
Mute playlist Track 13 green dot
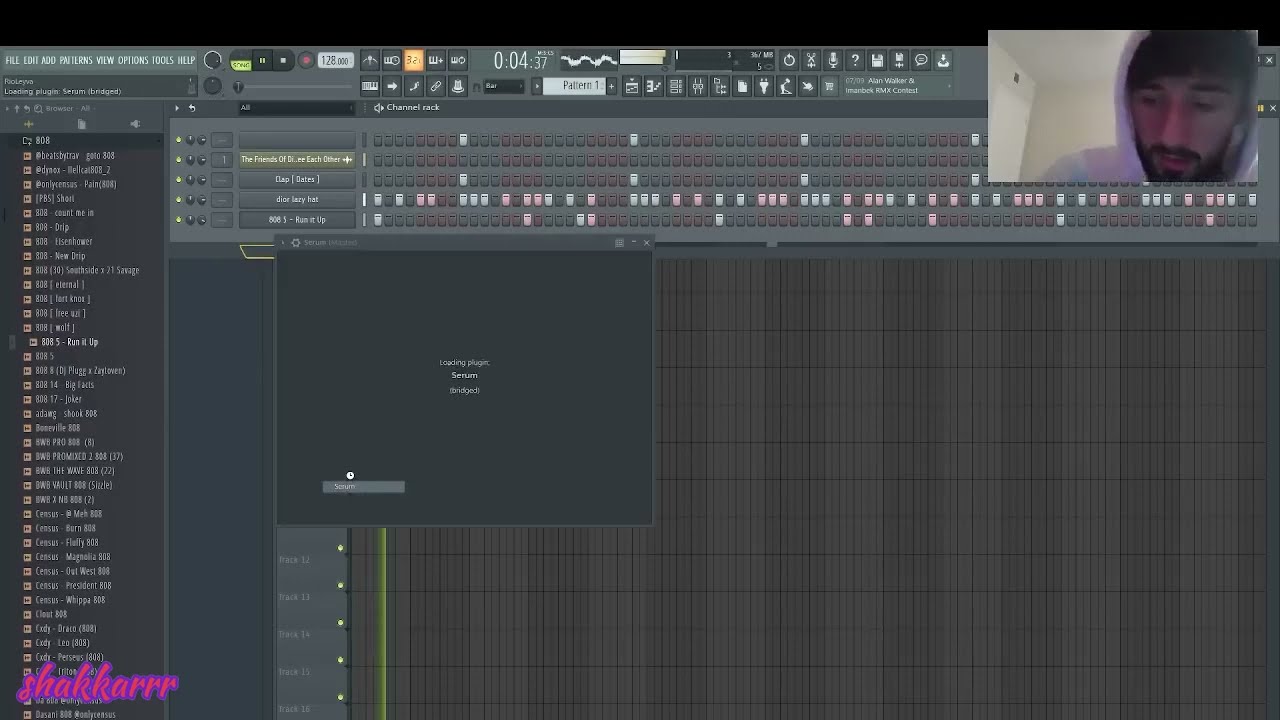pos(340,585)
